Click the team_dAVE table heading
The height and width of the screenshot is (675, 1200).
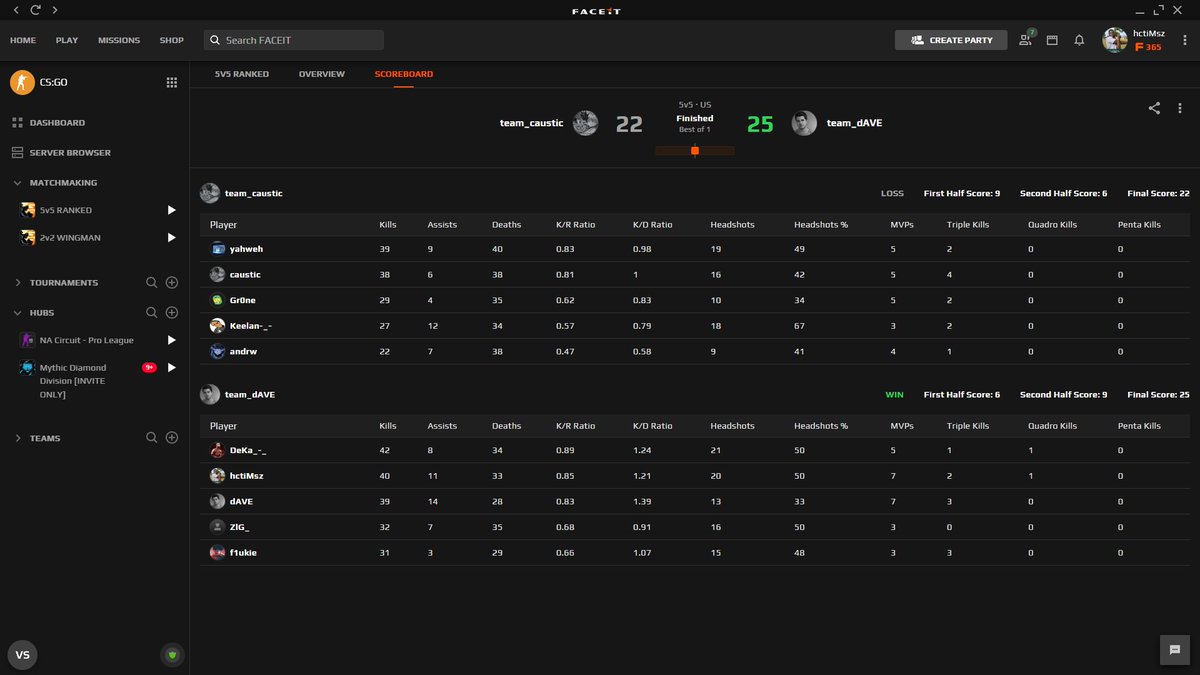pos(249,394)
